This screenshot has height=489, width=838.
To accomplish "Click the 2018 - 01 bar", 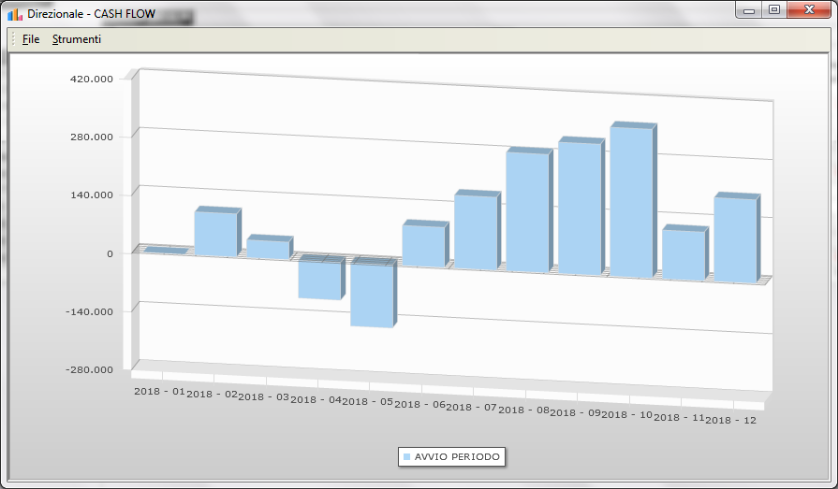I will click(x=166, y=250).
